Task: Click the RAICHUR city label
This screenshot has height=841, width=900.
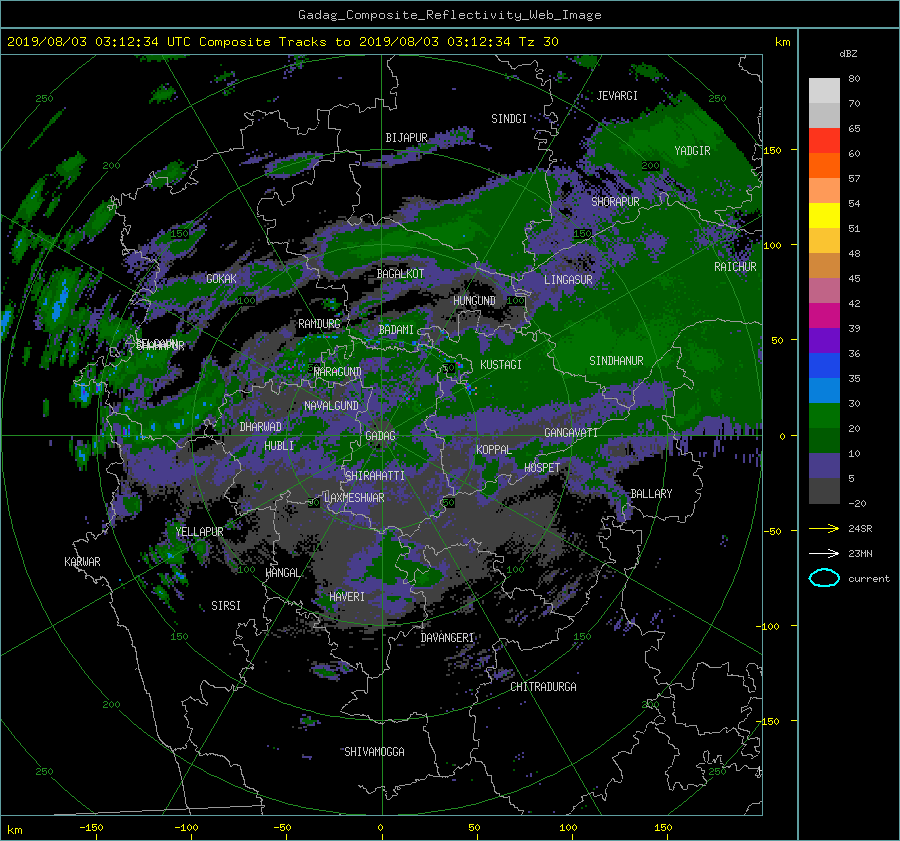Action: click(735, 267)
